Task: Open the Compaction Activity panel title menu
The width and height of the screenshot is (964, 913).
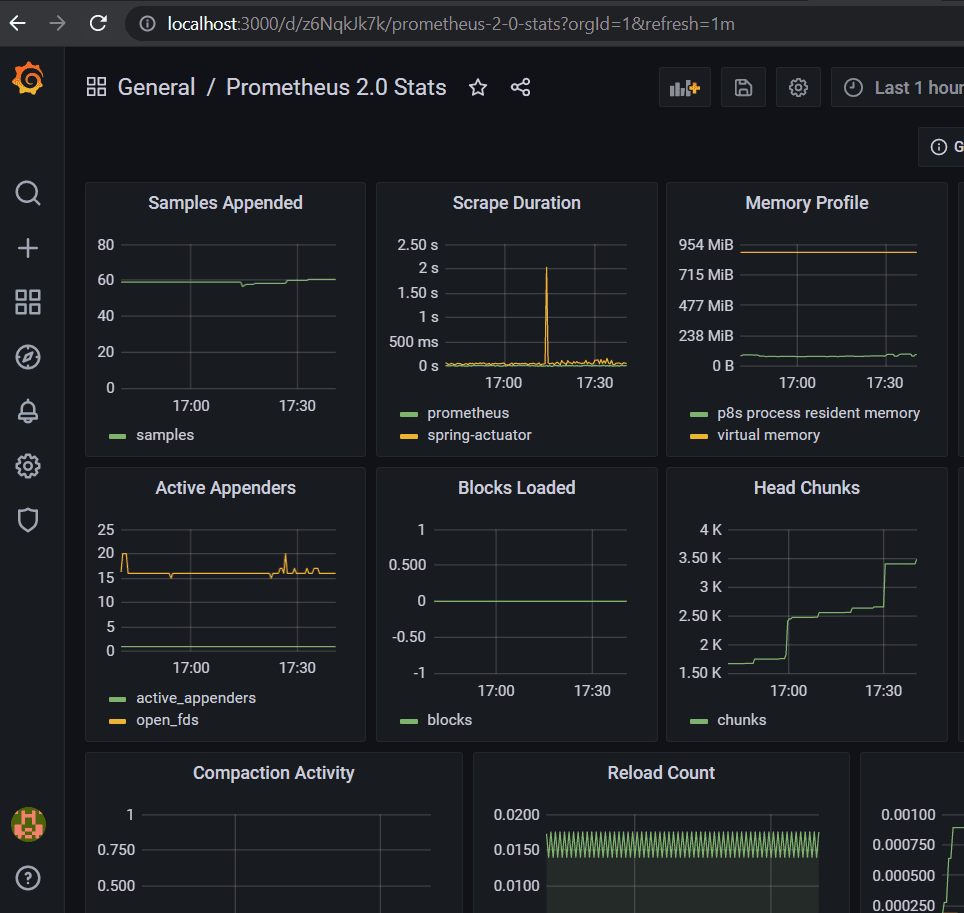Action: 274,773
